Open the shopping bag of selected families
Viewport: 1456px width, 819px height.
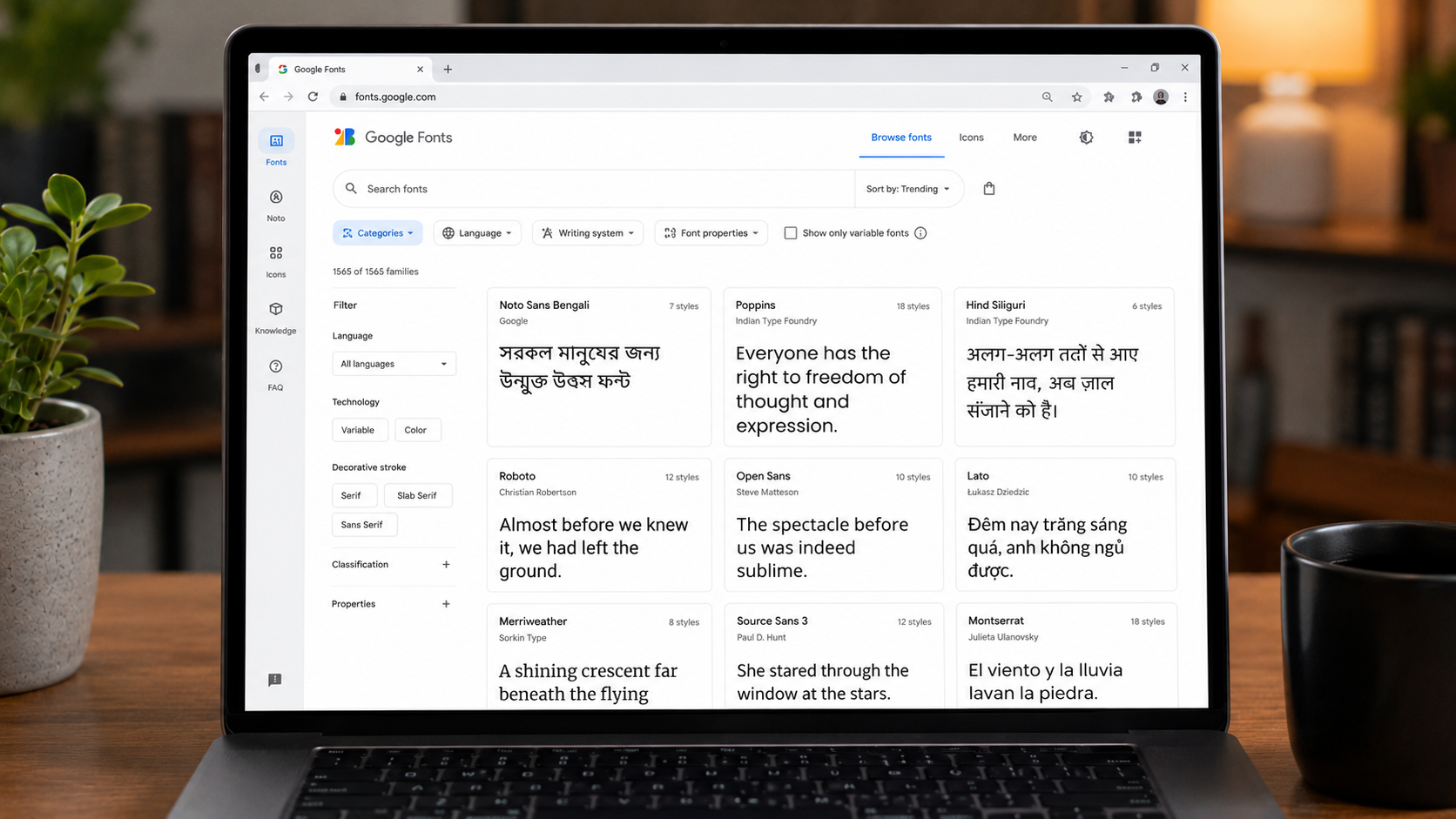point(989,188)
